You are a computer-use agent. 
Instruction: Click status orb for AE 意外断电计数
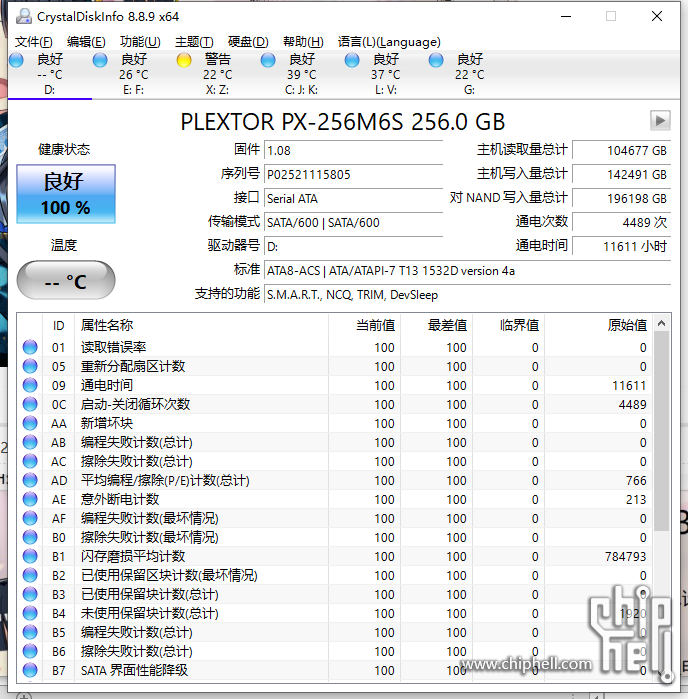point(30,499)
